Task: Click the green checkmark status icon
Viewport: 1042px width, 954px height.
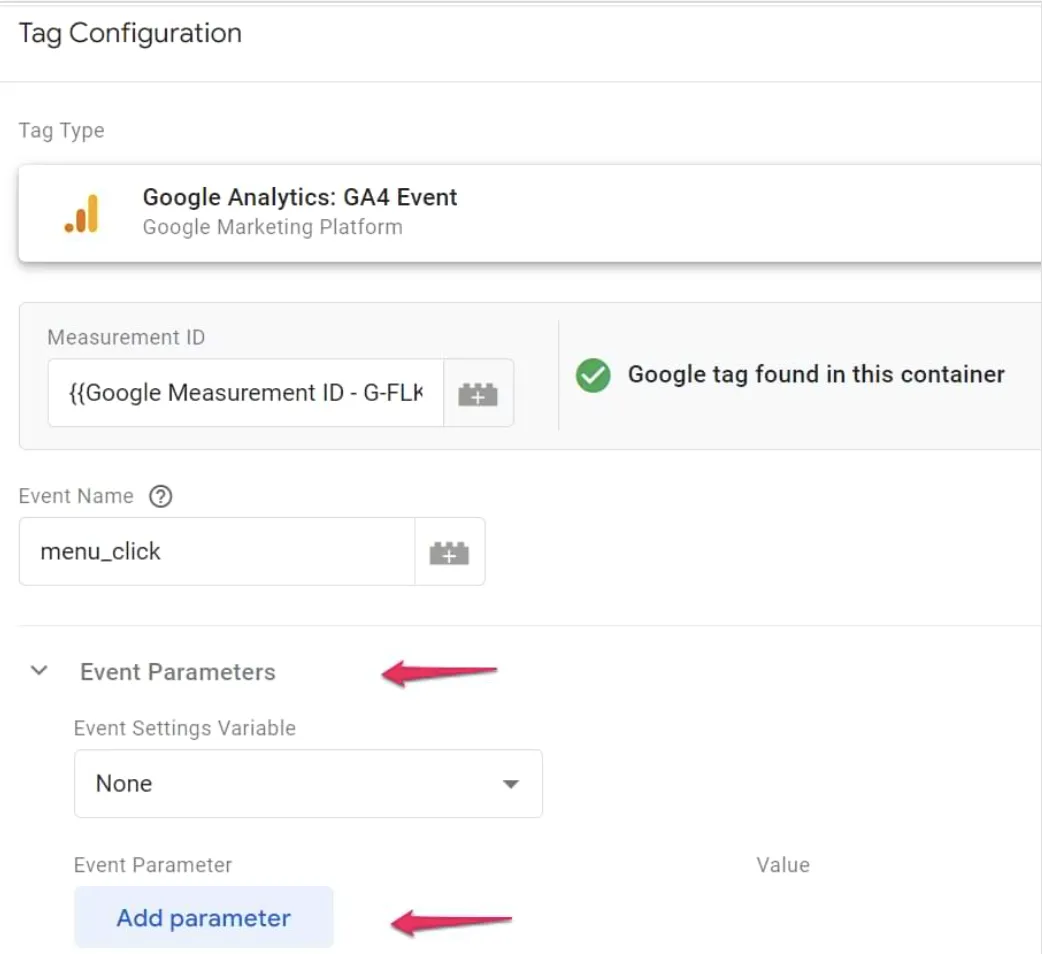Action: point(593,375)
